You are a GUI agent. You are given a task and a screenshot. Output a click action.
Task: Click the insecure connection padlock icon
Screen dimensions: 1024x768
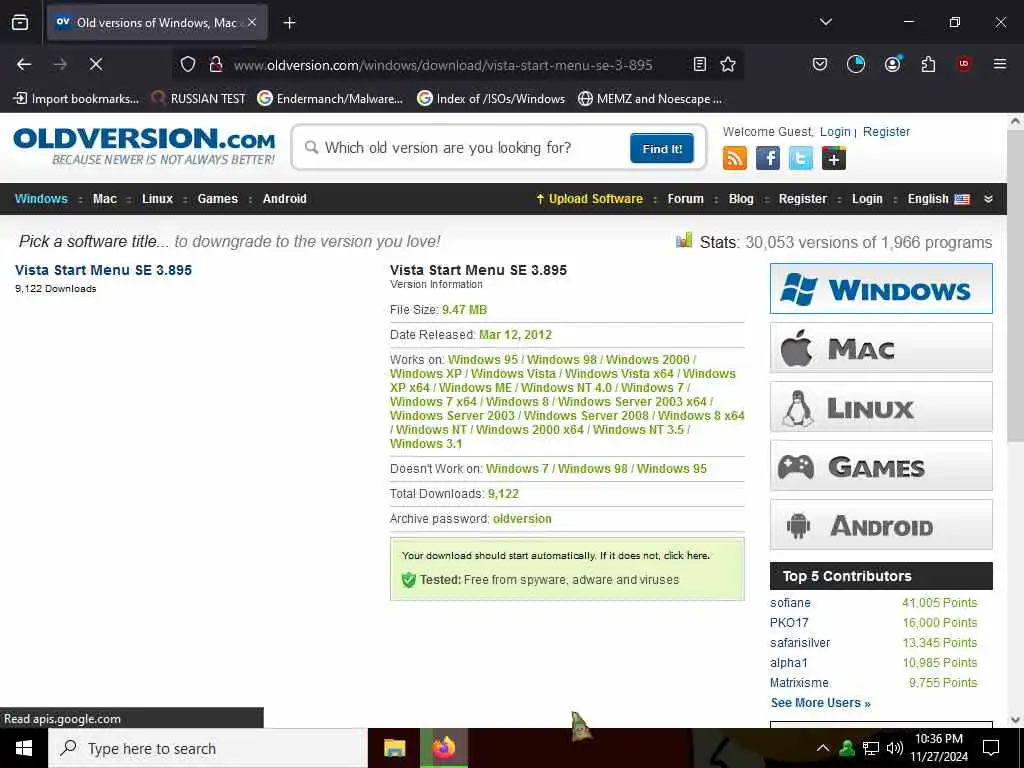point(216,64)
